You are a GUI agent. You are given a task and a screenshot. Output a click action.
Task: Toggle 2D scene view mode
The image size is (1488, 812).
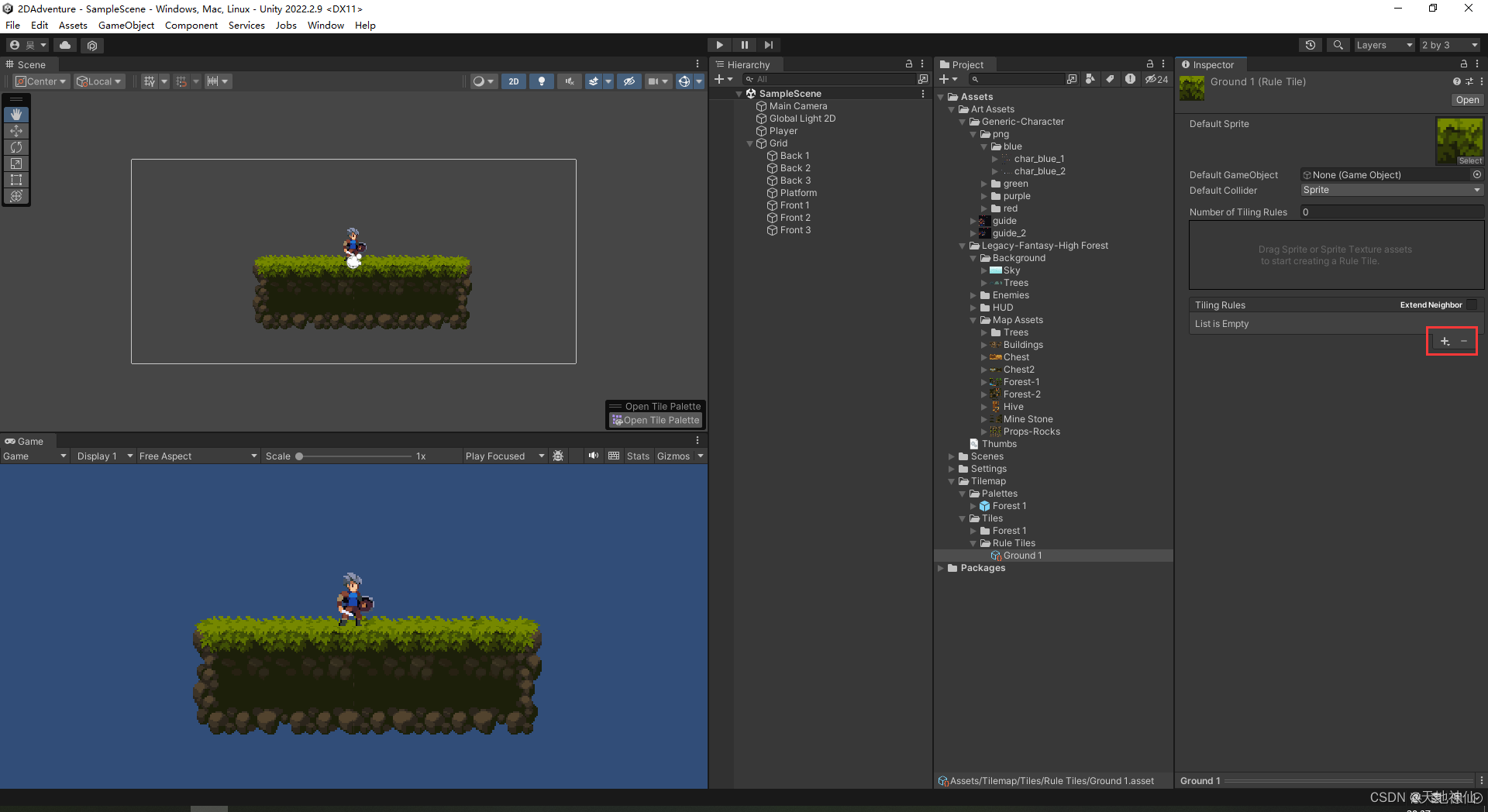click(x=514, y=81)
